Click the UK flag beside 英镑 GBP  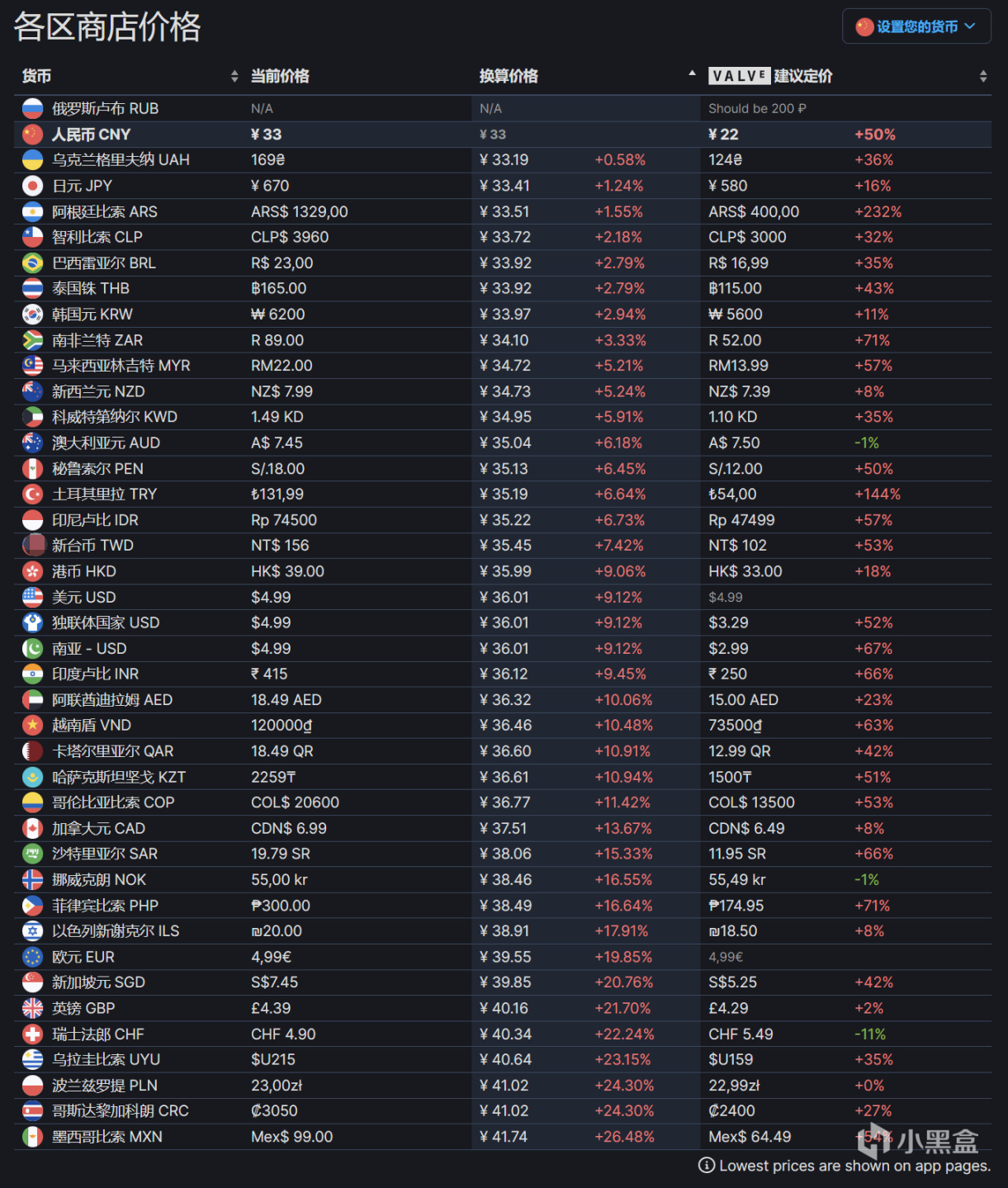click(32, 1008)
